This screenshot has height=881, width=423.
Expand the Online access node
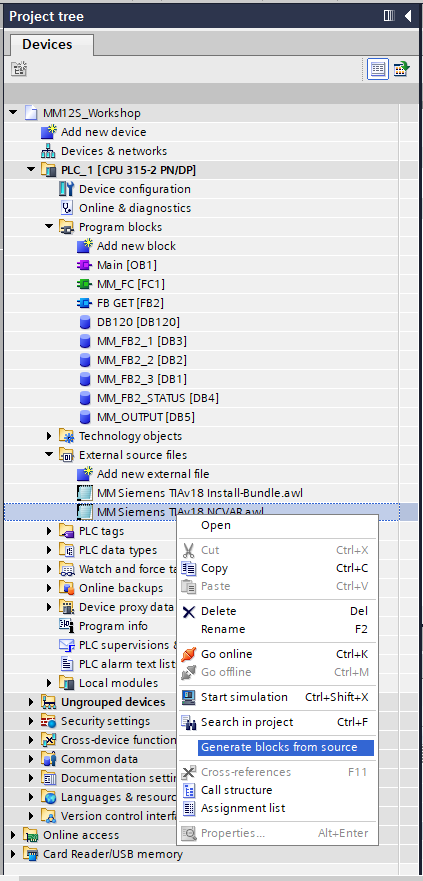click(13, 835)
